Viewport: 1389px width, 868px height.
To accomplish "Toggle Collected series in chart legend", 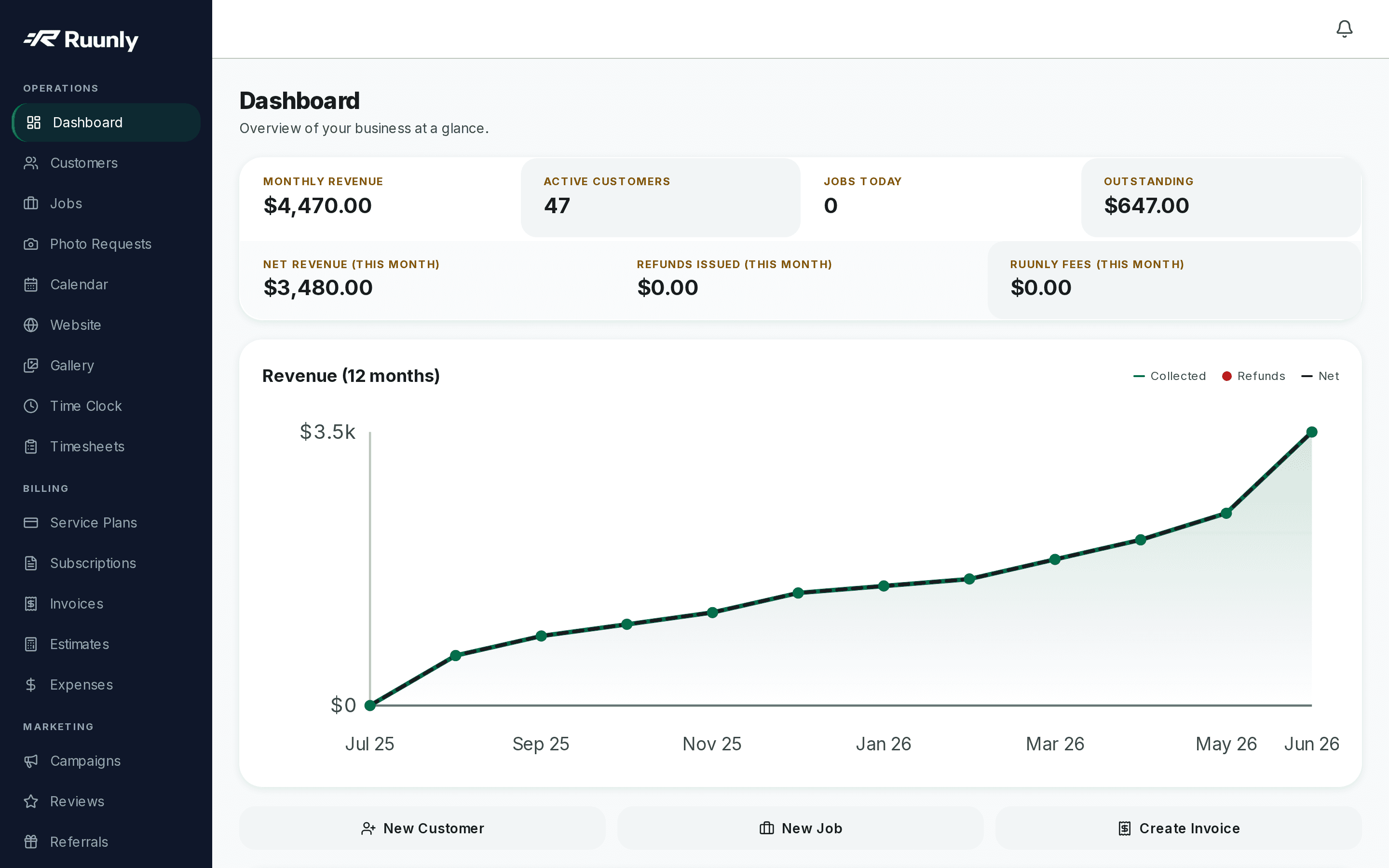I will pyautogui.click(x=1169, y=376).
